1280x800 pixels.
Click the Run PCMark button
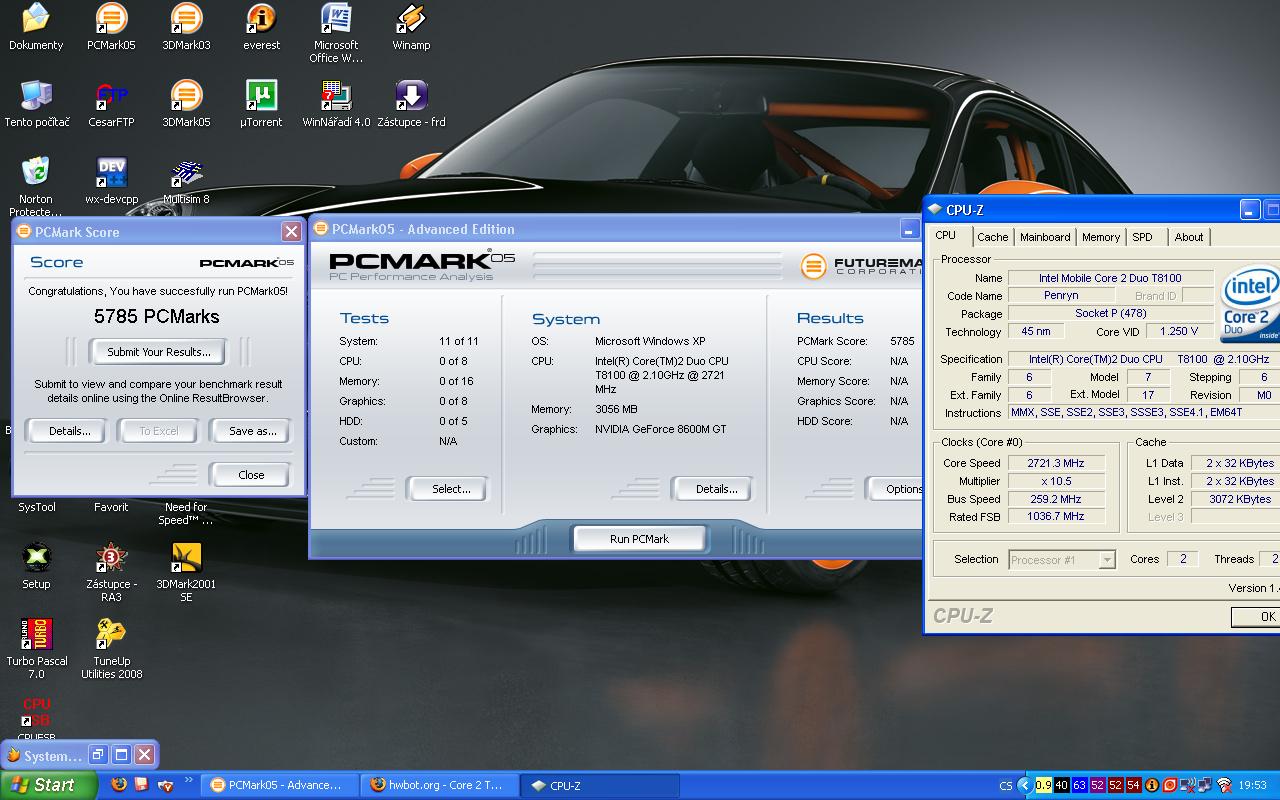coord(639,539)
